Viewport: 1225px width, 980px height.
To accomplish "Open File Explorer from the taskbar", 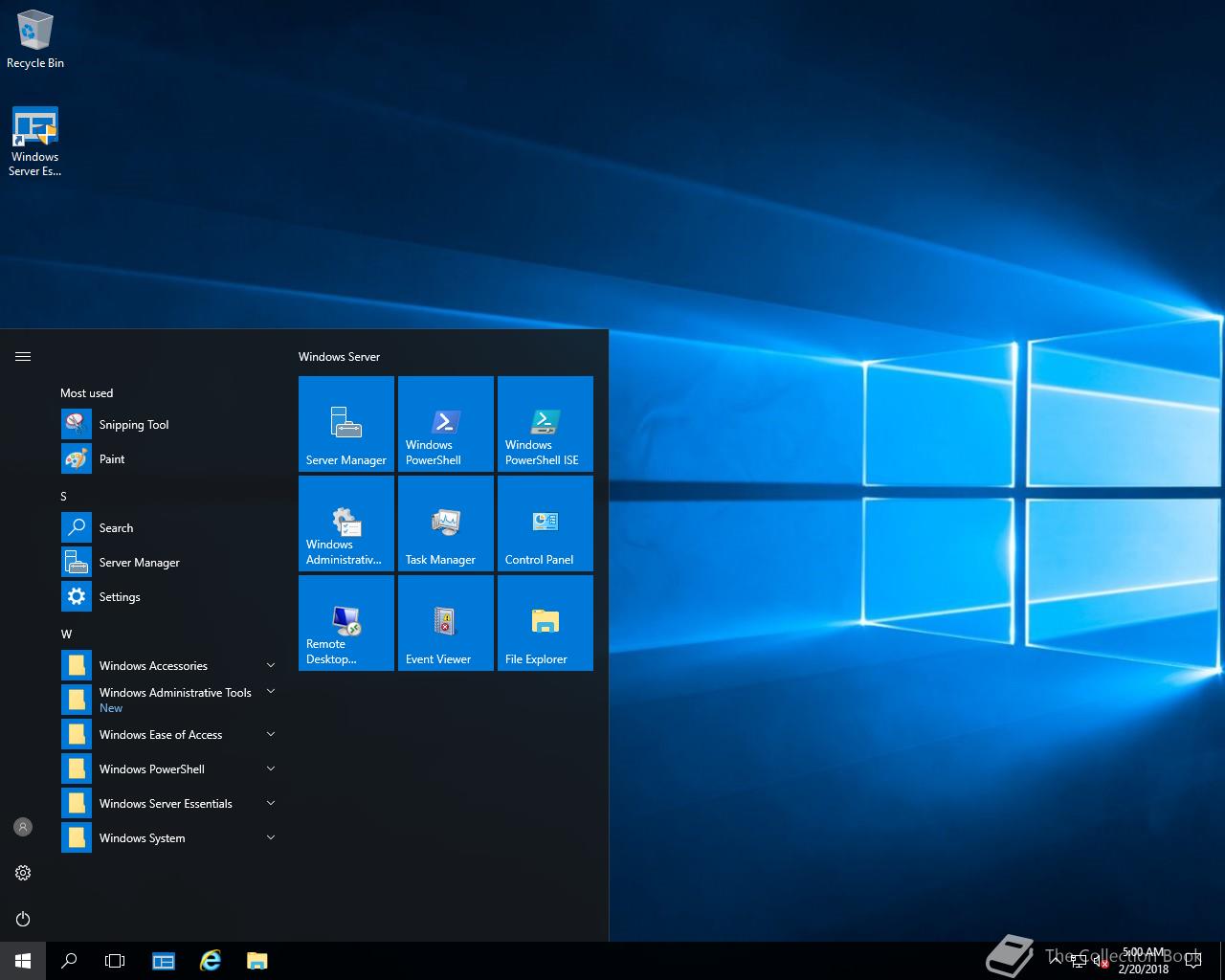I will pos(256,961).
